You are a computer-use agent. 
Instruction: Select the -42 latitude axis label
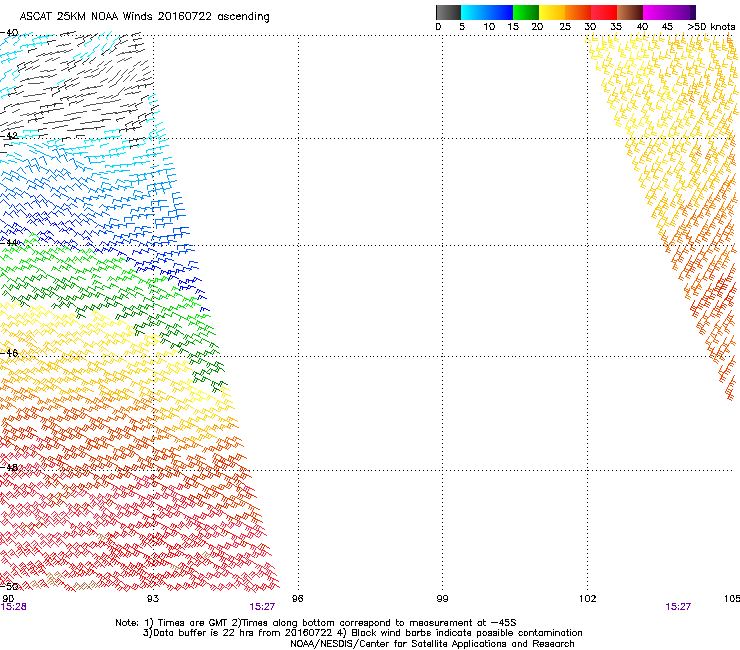[x=9, y=136]
